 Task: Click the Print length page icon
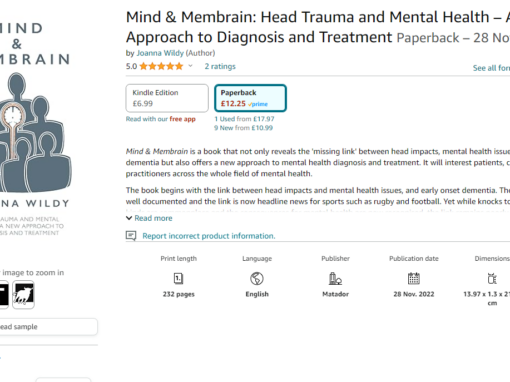click(x=178, y=278)
